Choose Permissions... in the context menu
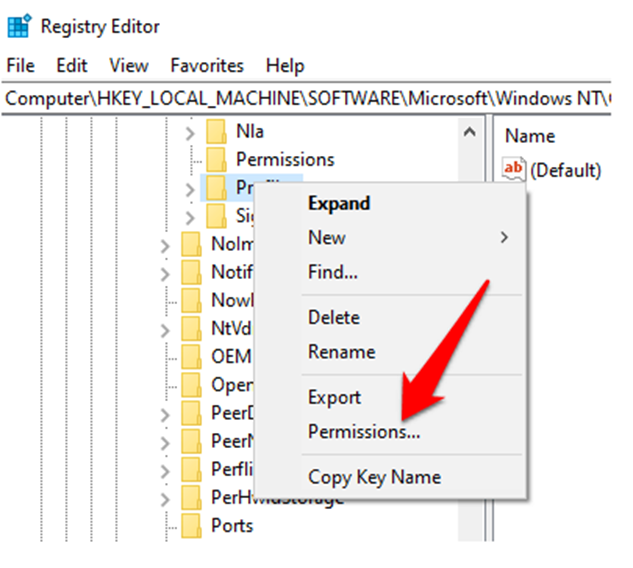 point(390,432)
